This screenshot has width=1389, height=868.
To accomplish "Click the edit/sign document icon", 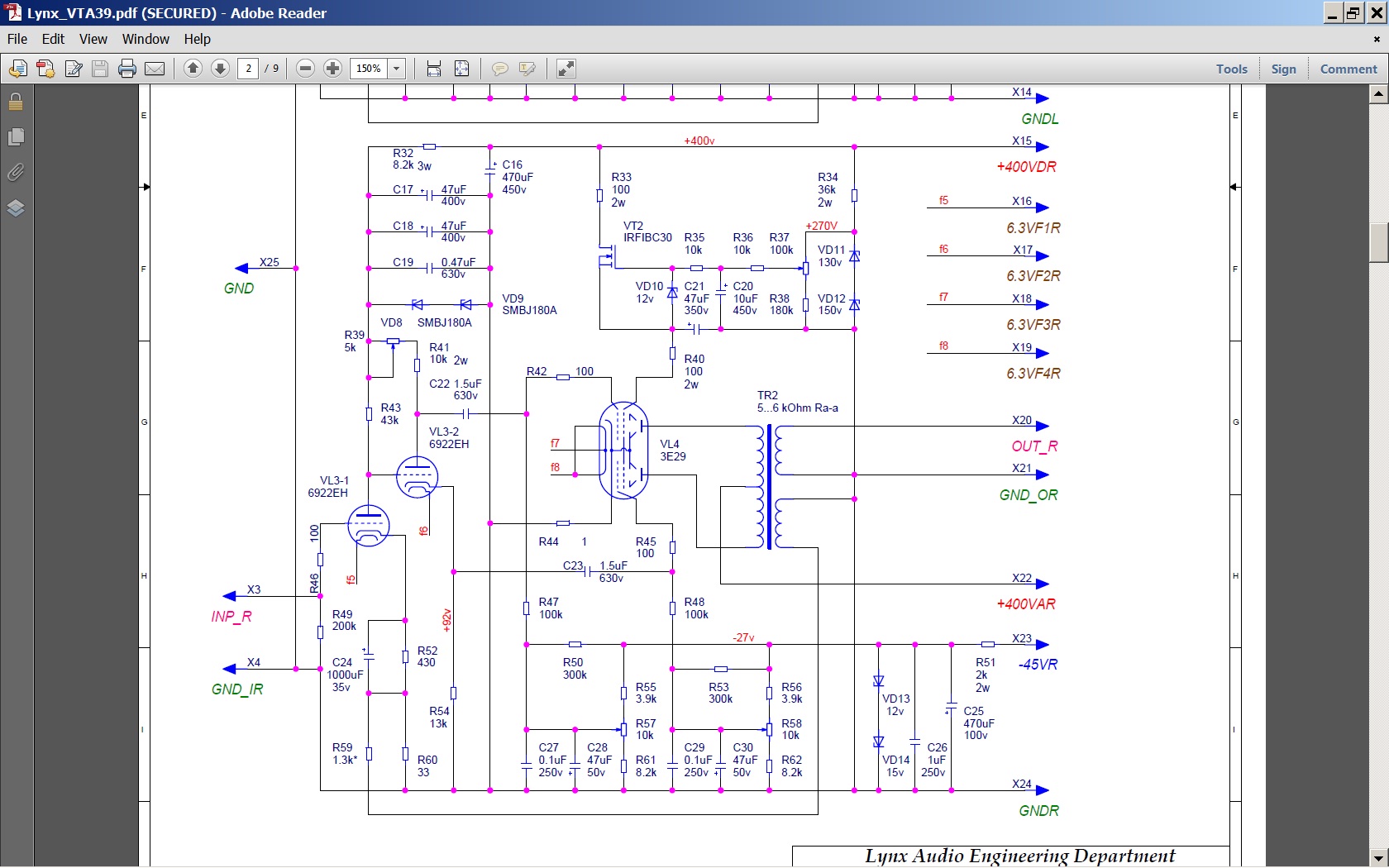I will point(73,69).
